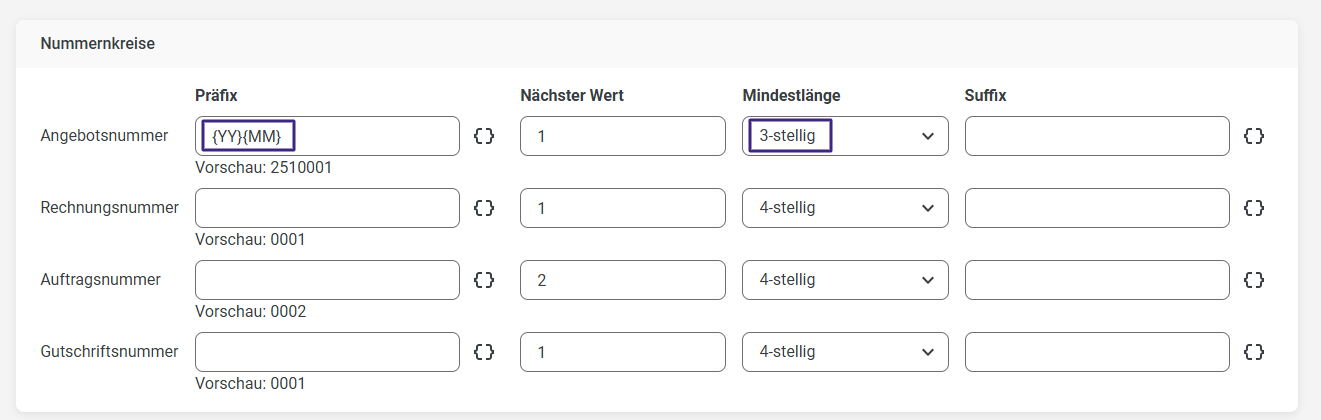Click placeholder braces icon beside Angebotsnummer suffix

point(1254,136)
